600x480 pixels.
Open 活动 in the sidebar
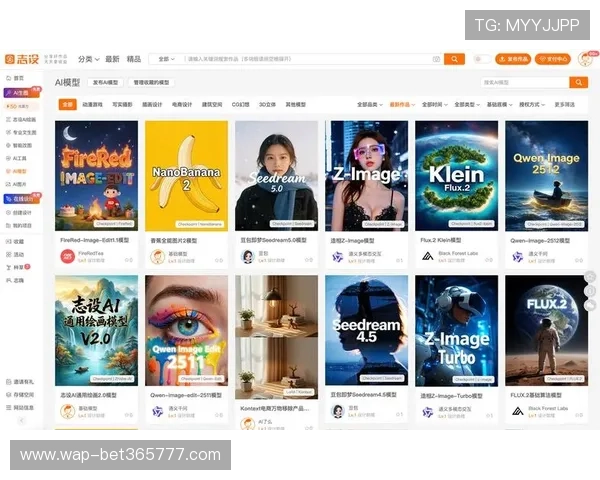[x=15, y=255]
